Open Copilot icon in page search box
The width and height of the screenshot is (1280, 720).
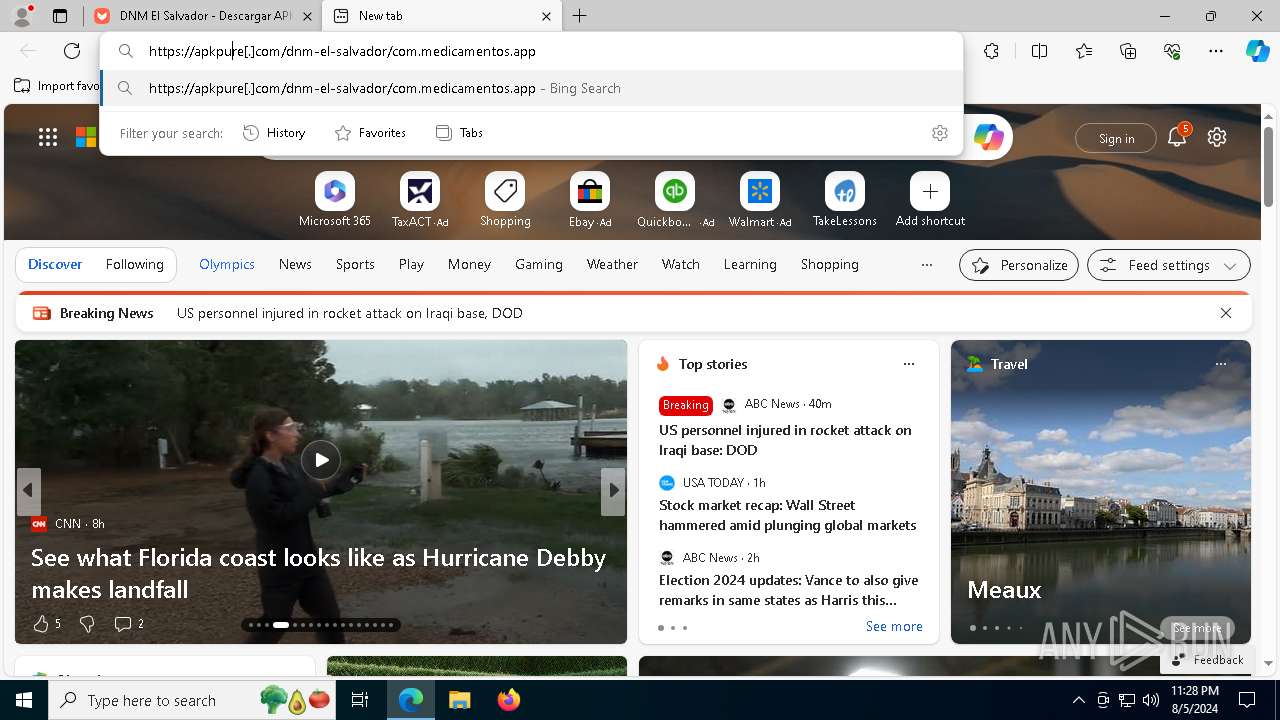pyautogui.click(x=989, y=137)
